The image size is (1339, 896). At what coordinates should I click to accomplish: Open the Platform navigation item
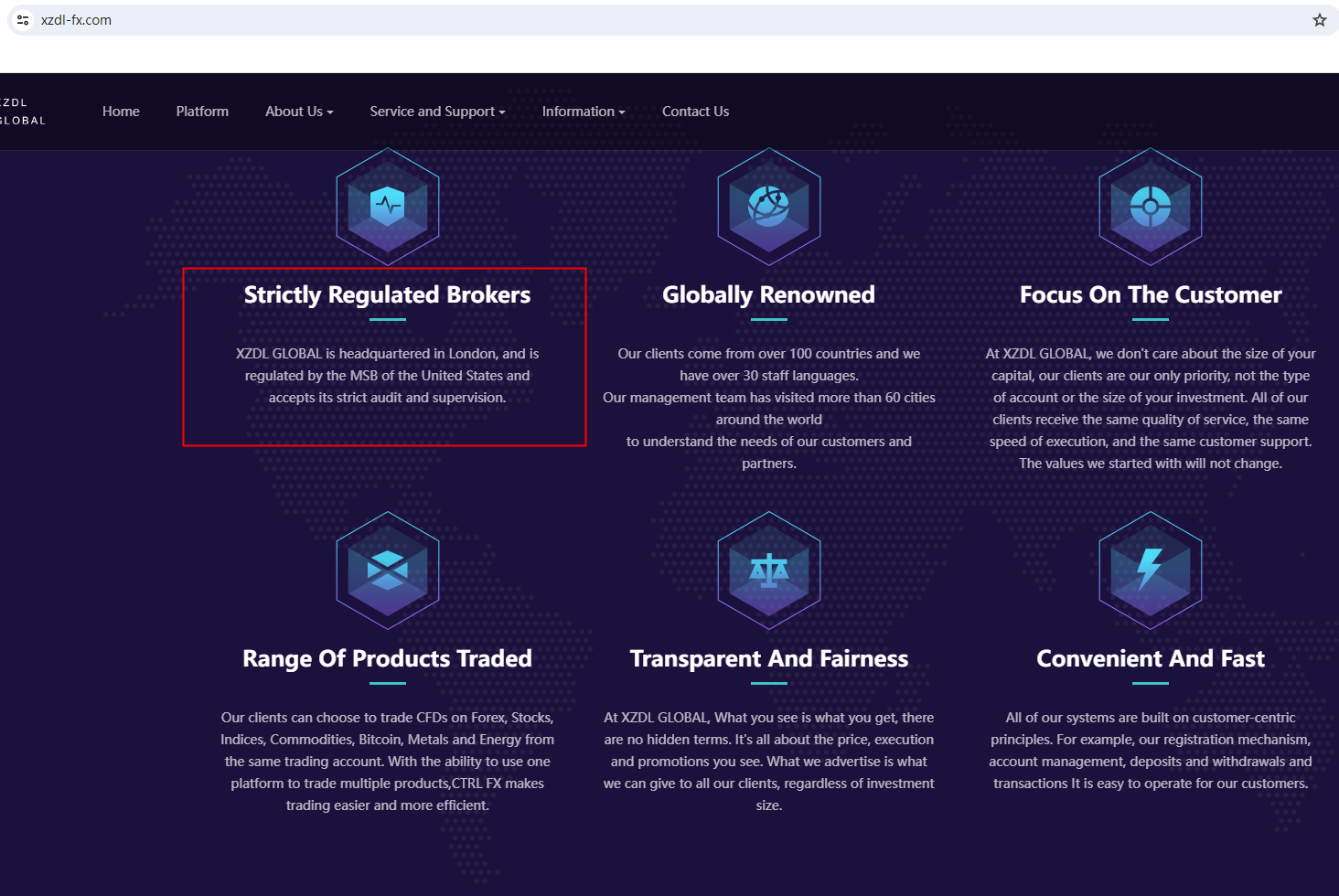202,112
